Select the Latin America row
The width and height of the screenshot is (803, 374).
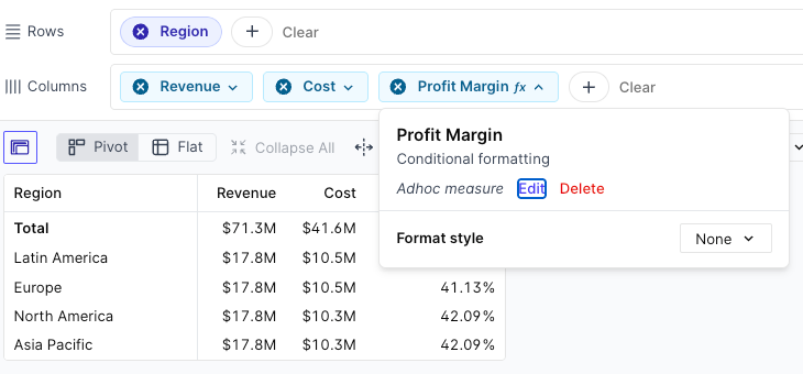60,258
